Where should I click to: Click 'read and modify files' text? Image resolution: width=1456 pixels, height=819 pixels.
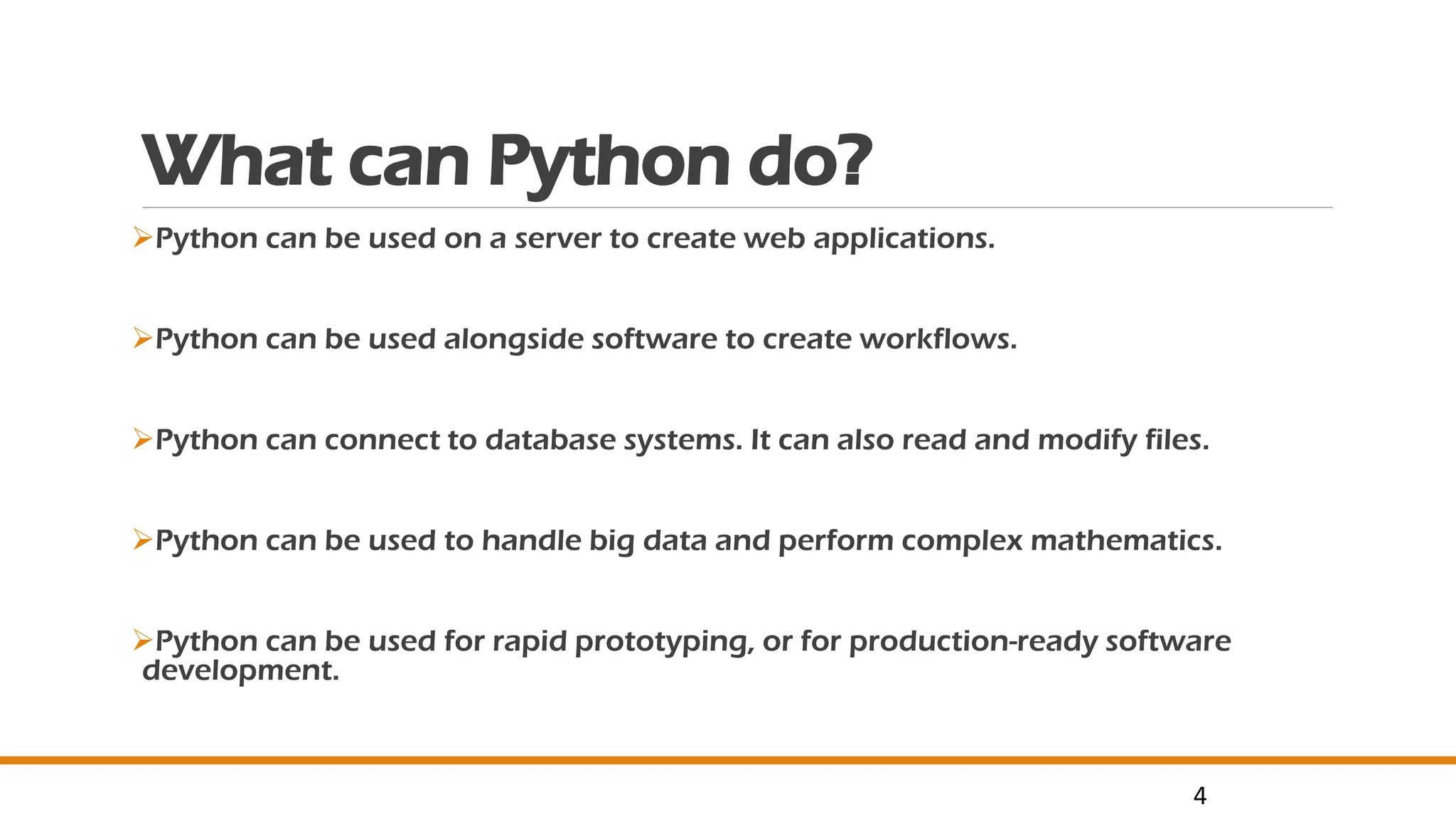click(x=1055, y=441)
